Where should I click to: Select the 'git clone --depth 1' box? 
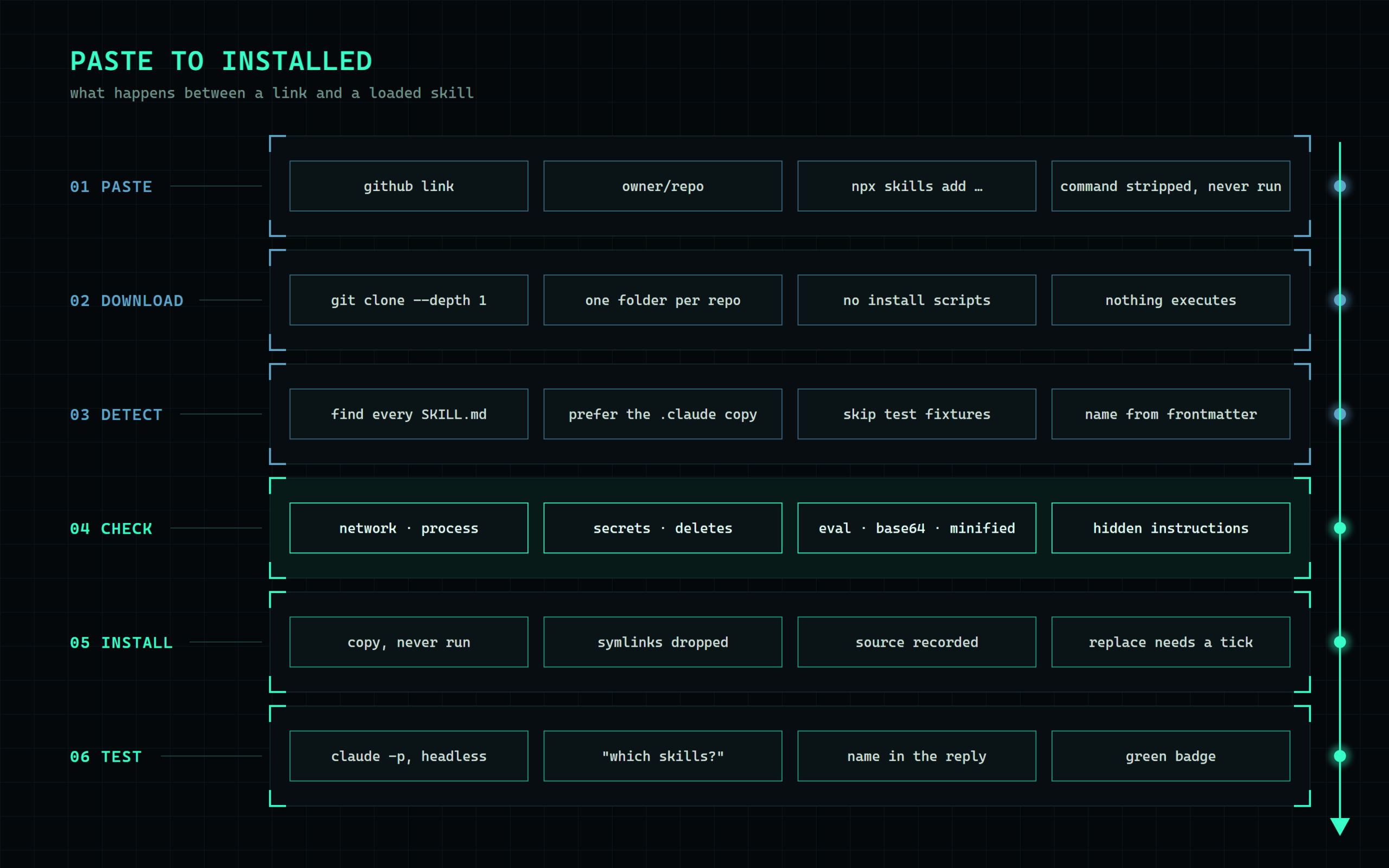[409, 300]
